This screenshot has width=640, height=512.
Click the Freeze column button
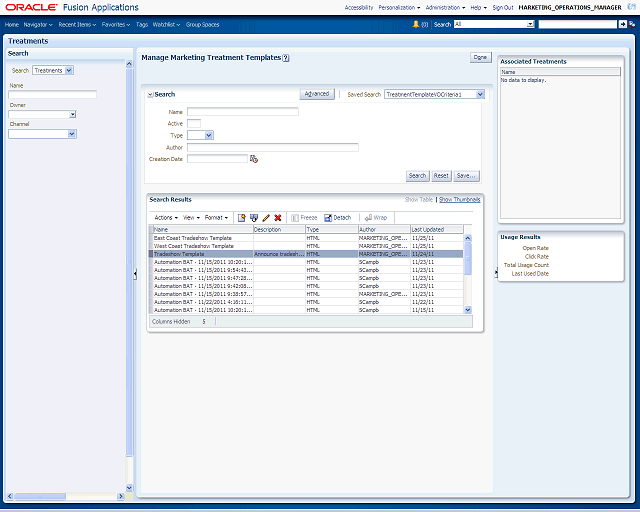pos(304,218)
